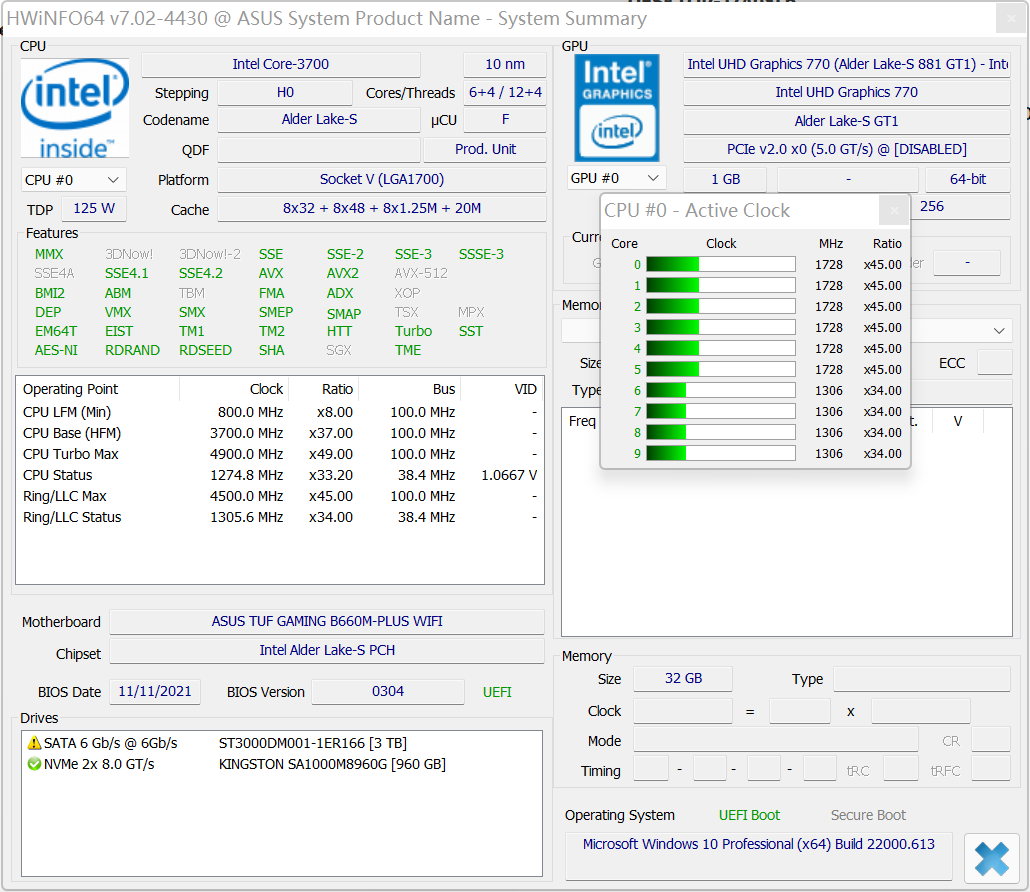Click the BIOS Version 0304 field

(x=388, y=692)
